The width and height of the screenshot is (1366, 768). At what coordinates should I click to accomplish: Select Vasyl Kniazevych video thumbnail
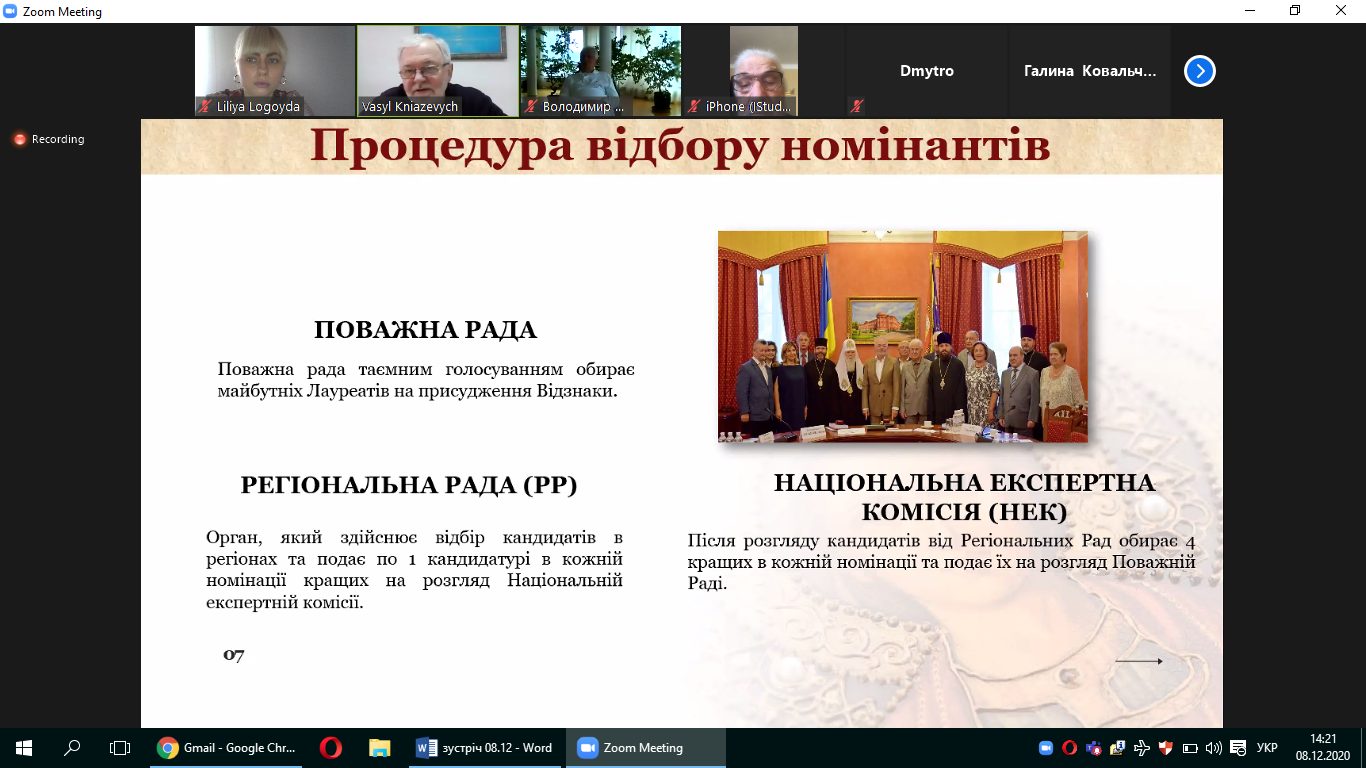(438, 70)
